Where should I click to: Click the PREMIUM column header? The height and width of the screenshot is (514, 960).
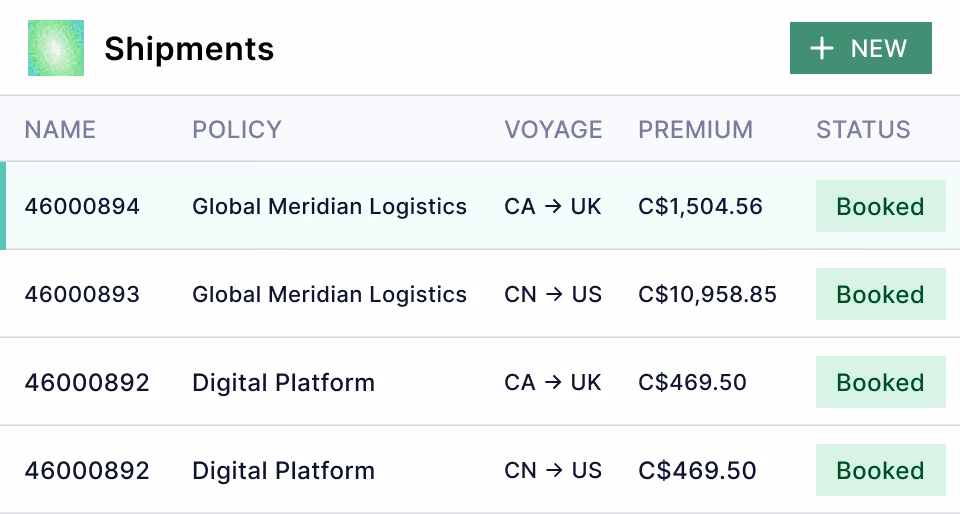click(695, 130)
